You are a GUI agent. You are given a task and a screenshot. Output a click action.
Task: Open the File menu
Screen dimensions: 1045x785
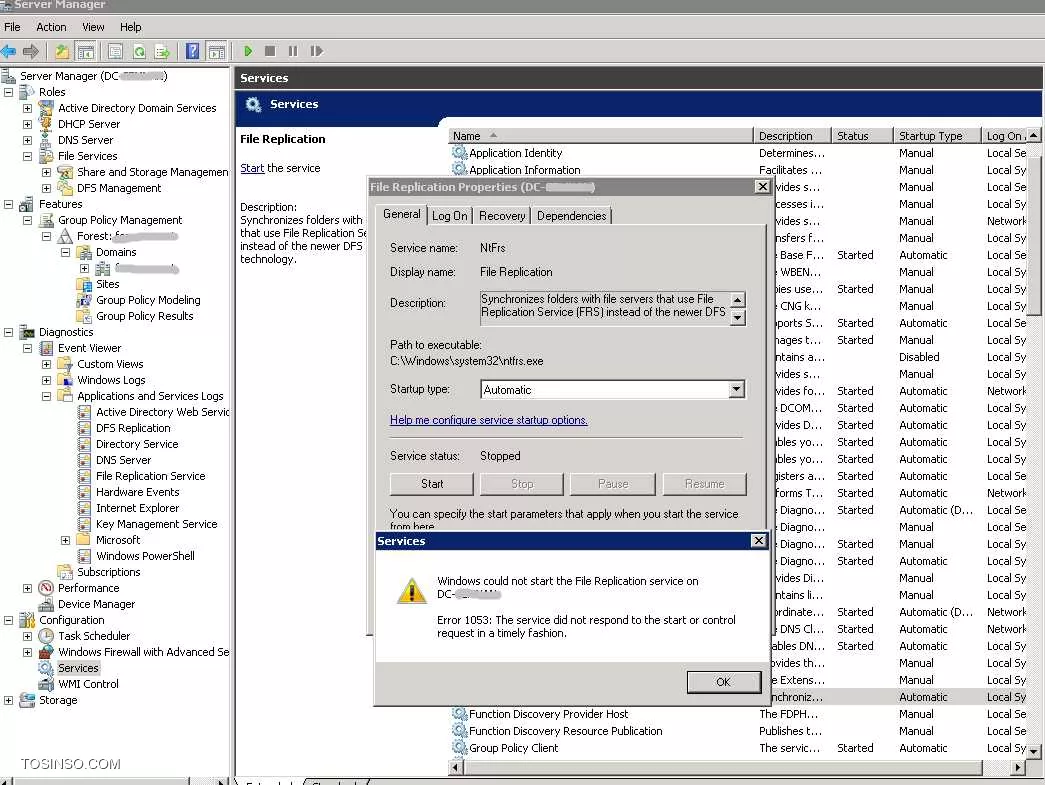tap(12, 27)
